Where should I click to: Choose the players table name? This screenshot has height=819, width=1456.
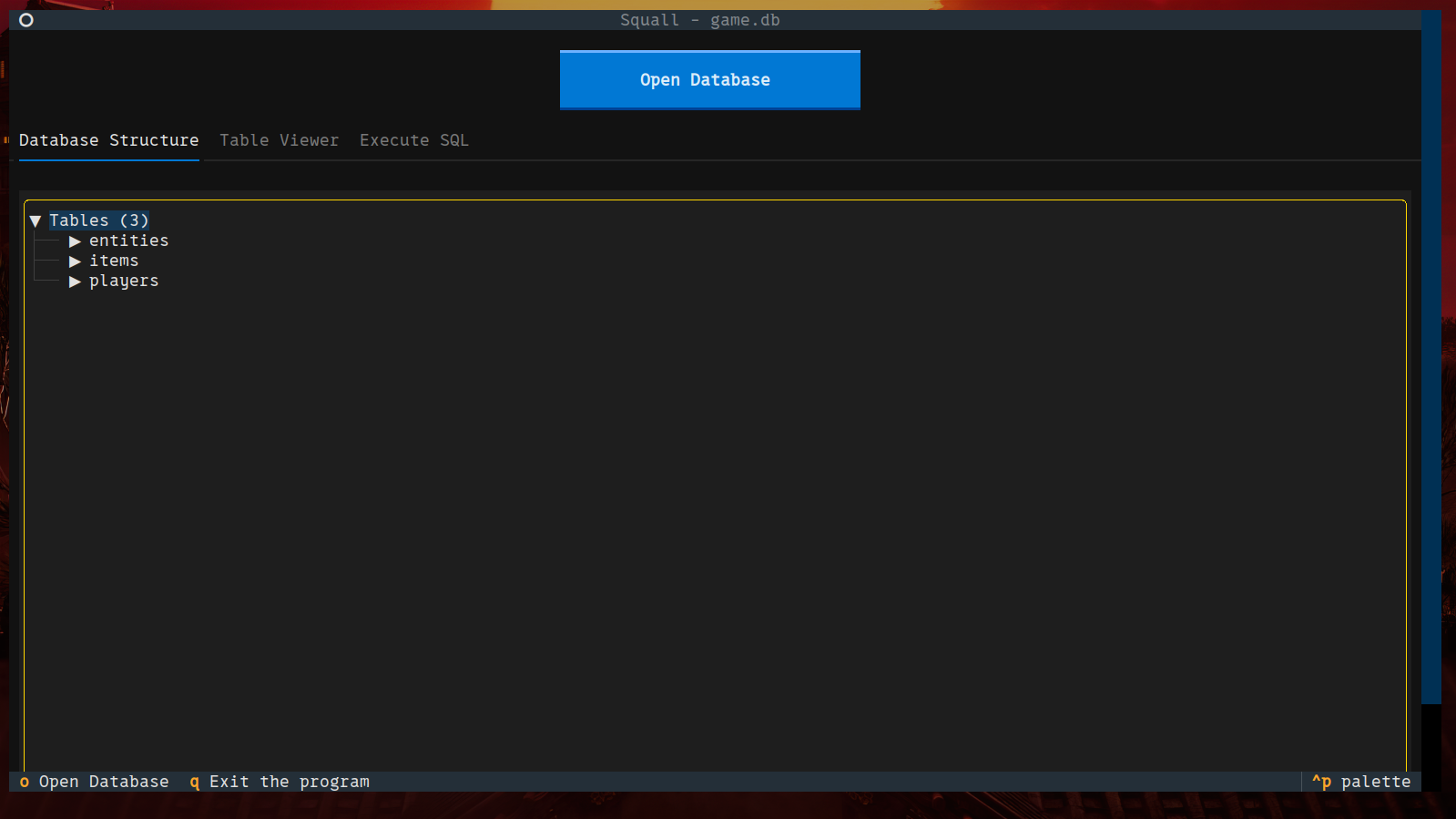tap(124, 281)
